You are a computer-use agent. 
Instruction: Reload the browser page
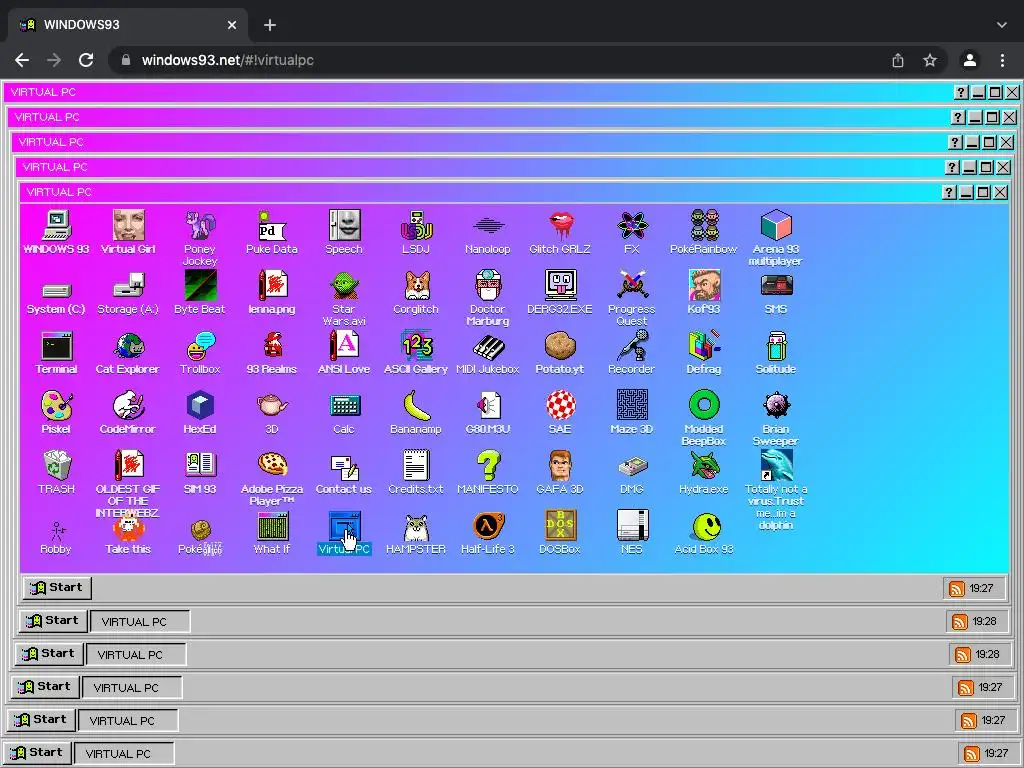point(86,60)
